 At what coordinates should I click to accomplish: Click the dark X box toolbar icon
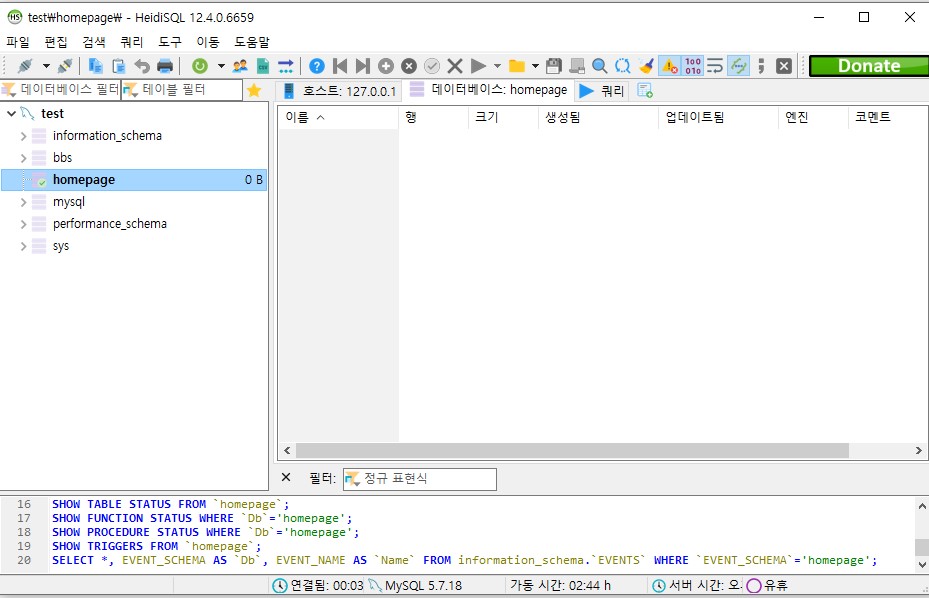(x=784, y=66)
